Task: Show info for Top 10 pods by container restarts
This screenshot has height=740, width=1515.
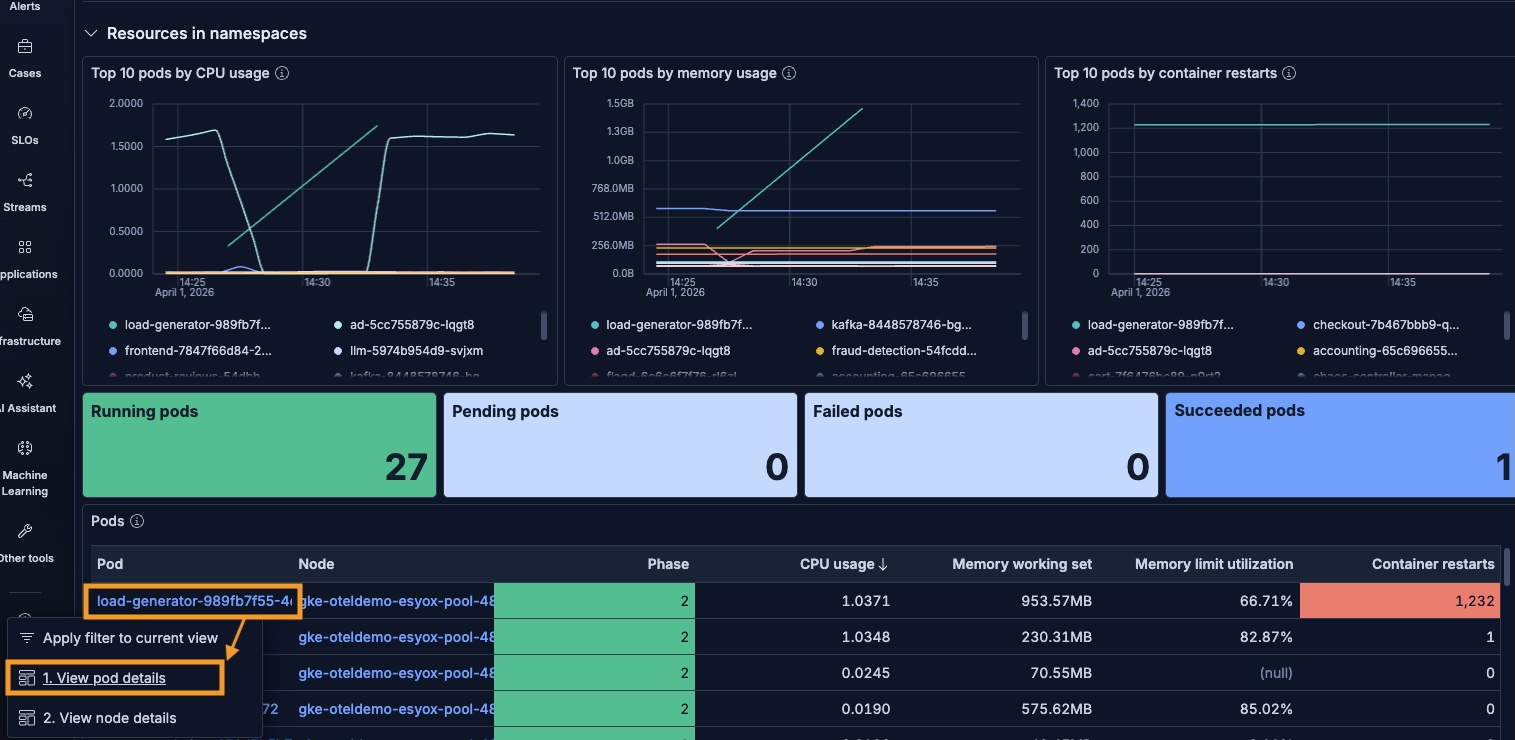Action: tap(1289, 73)
